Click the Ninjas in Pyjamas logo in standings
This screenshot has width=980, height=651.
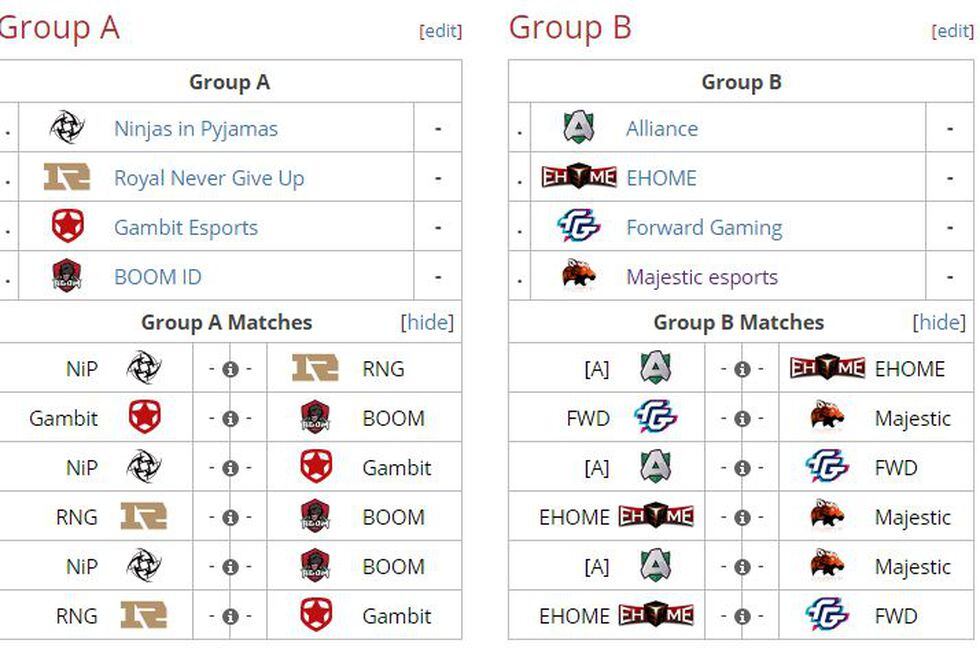pyautogui.click(x=67, y=127)
